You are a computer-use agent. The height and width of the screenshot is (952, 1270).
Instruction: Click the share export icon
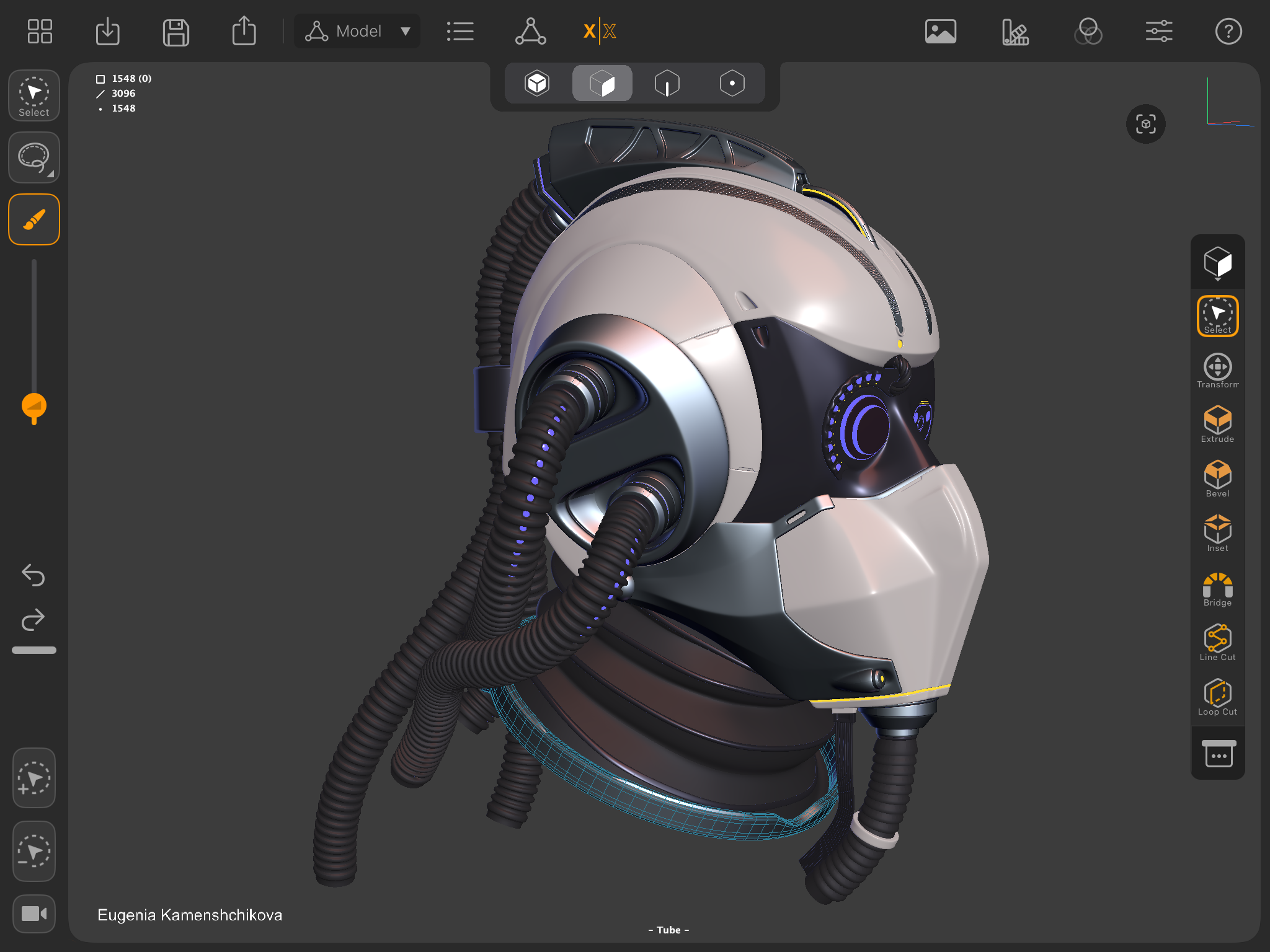click(244, 30)
